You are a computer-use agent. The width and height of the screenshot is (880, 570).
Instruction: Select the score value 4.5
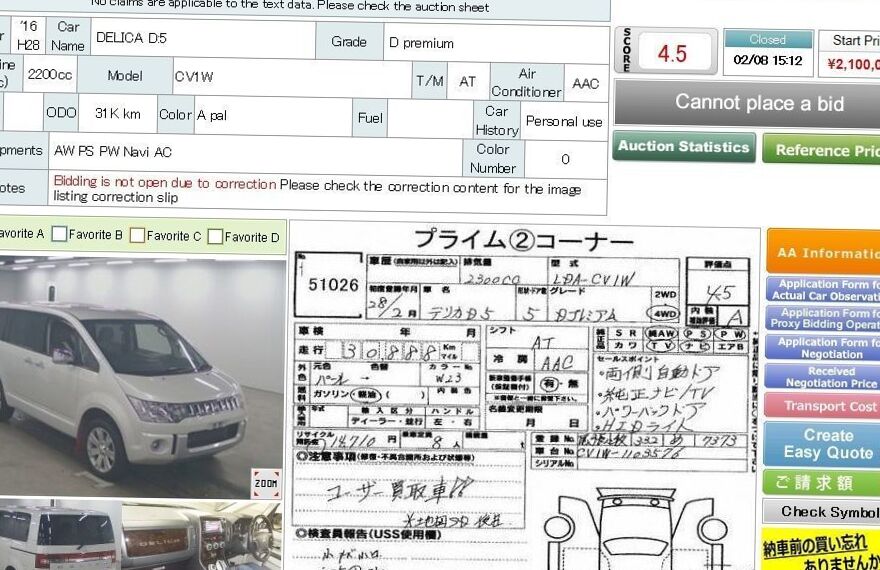coord(672,54)
